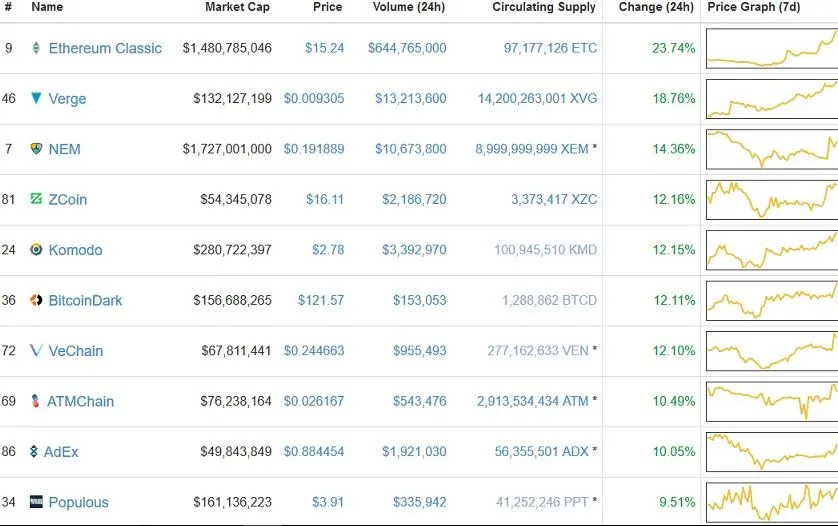Click supply 56,355,501 ADX

pyautogui.click(x=541, y=452)
